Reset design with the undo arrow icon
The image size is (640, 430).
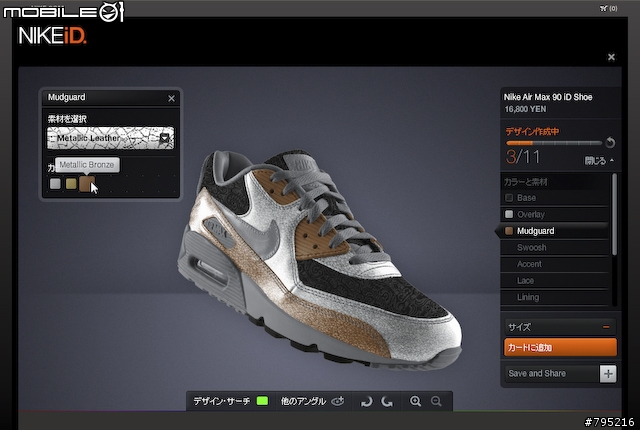tap(610, 142)
